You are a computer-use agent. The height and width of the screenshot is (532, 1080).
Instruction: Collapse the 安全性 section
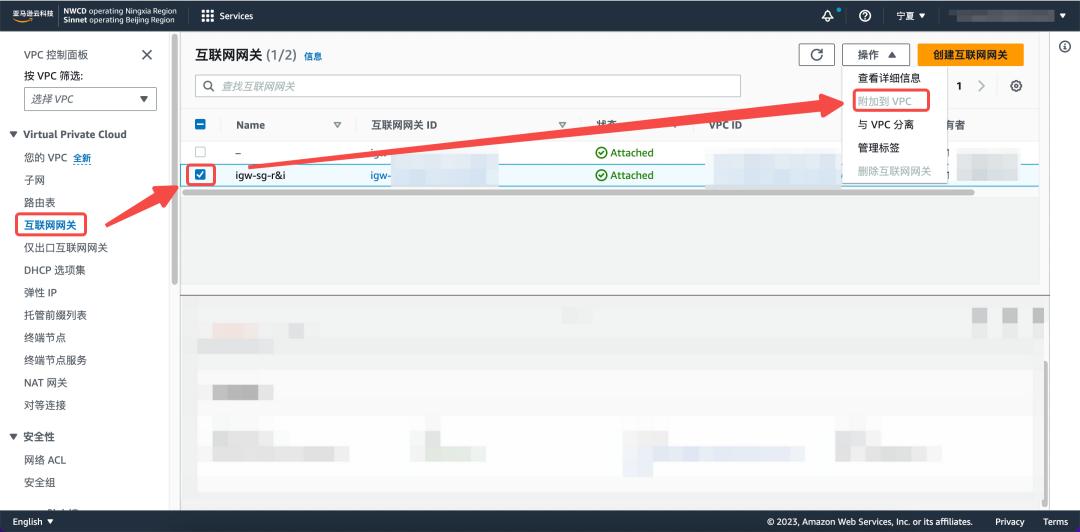[14, 437]
